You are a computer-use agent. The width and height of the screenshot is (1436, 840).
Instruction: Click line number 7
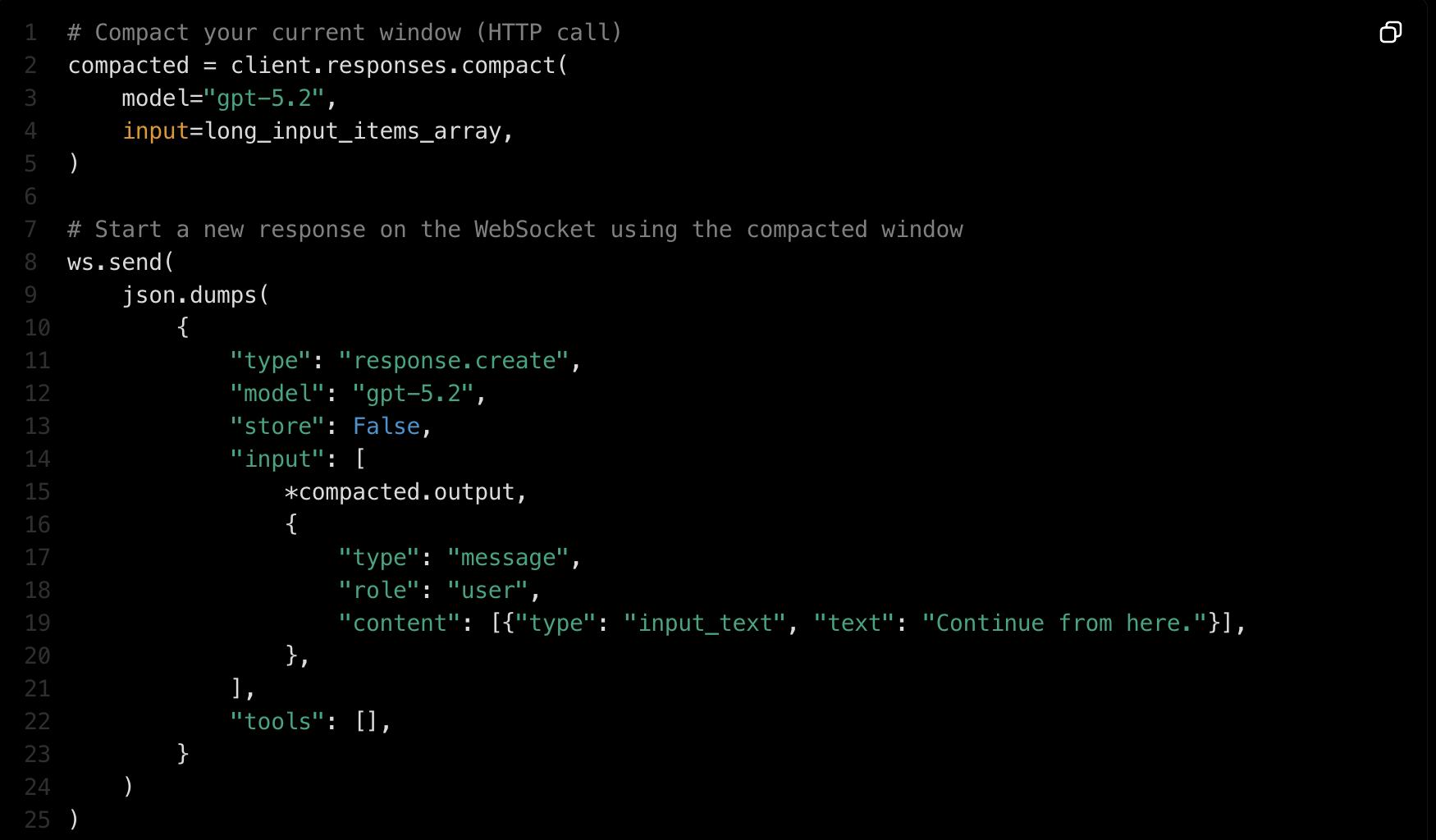coord(30,229)
